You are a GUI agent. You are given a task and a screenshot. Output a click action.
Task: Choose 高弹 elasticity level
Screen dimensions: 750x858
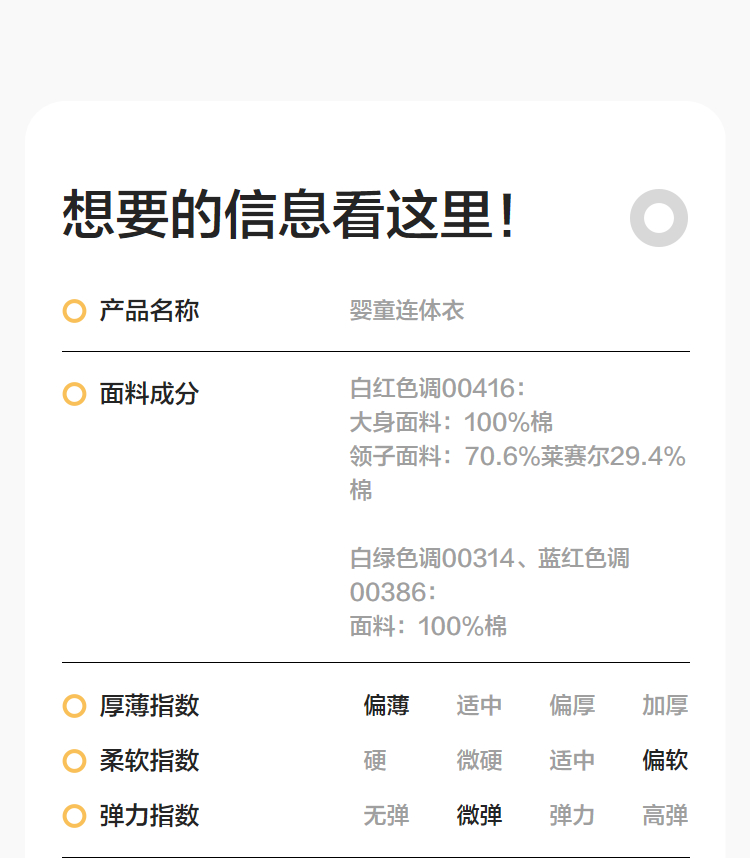click(665, 816)
